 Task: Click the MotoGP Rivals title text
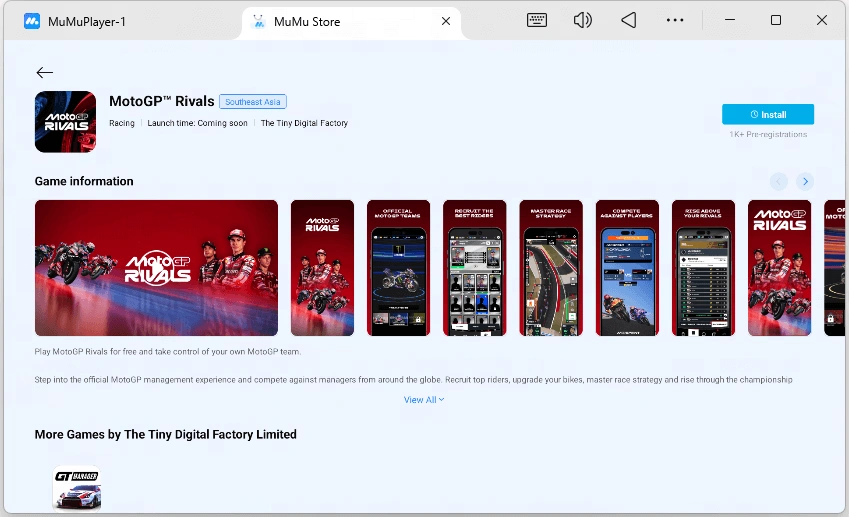coord(162,101)
